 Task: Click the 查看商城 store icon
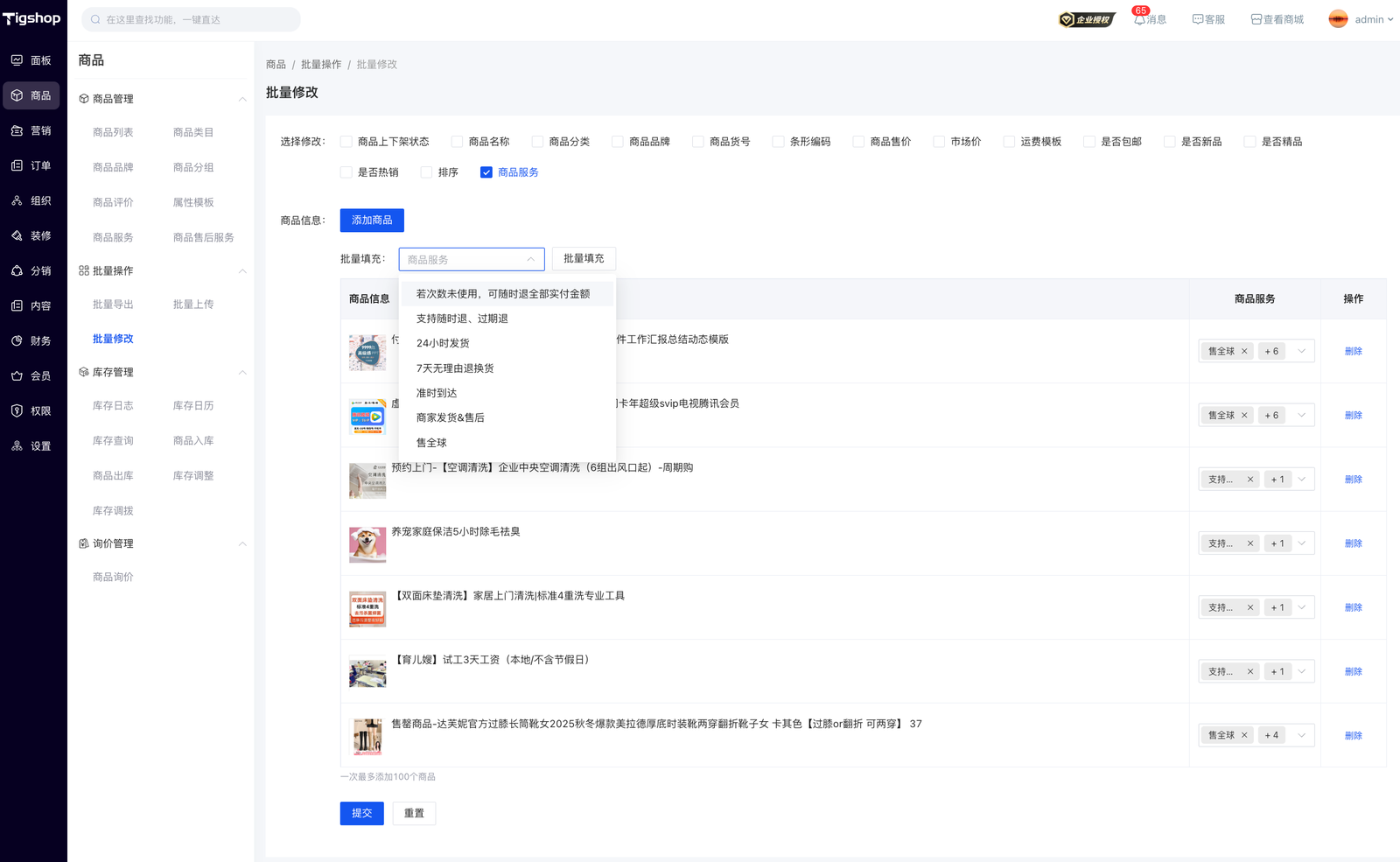(x=1256, y=19)
